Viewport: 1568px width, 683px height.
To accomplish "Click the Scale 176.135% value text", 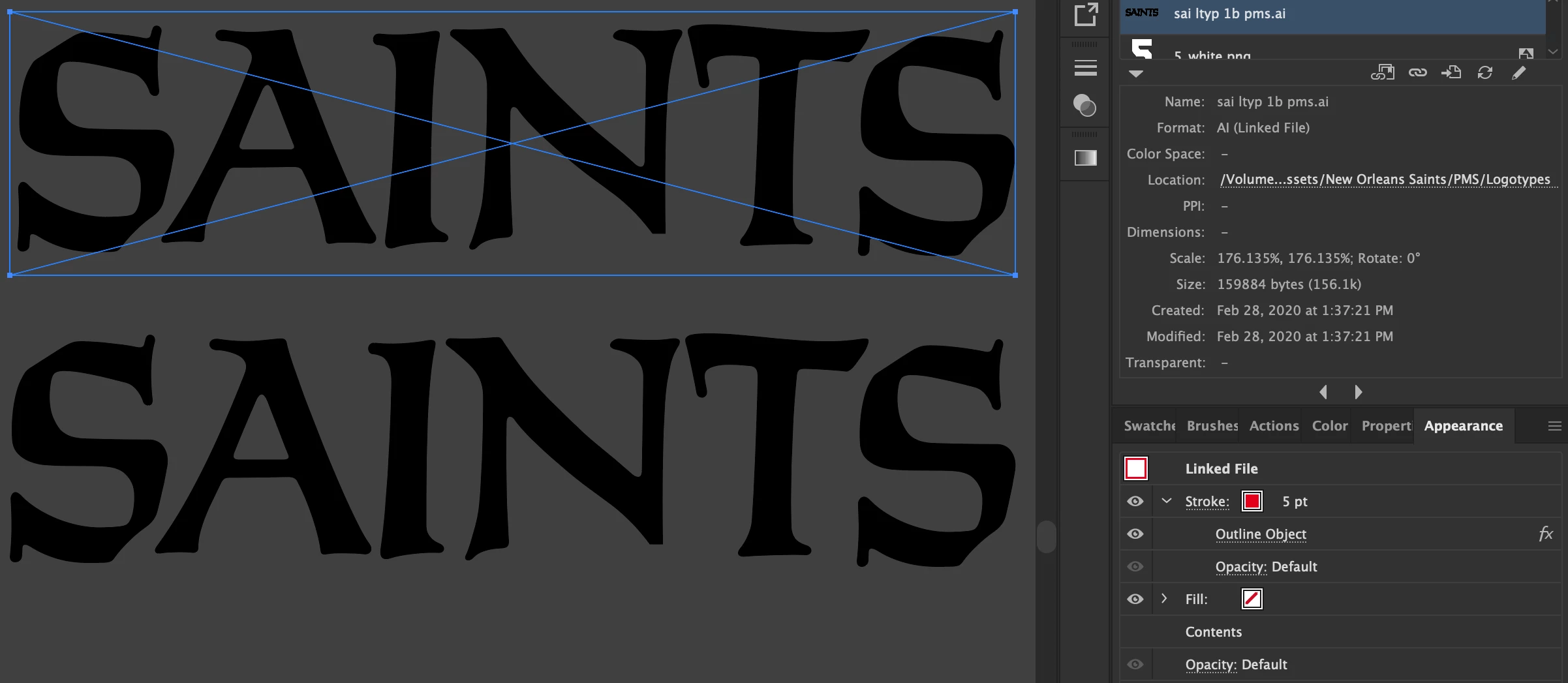I will coord(1318,258).
